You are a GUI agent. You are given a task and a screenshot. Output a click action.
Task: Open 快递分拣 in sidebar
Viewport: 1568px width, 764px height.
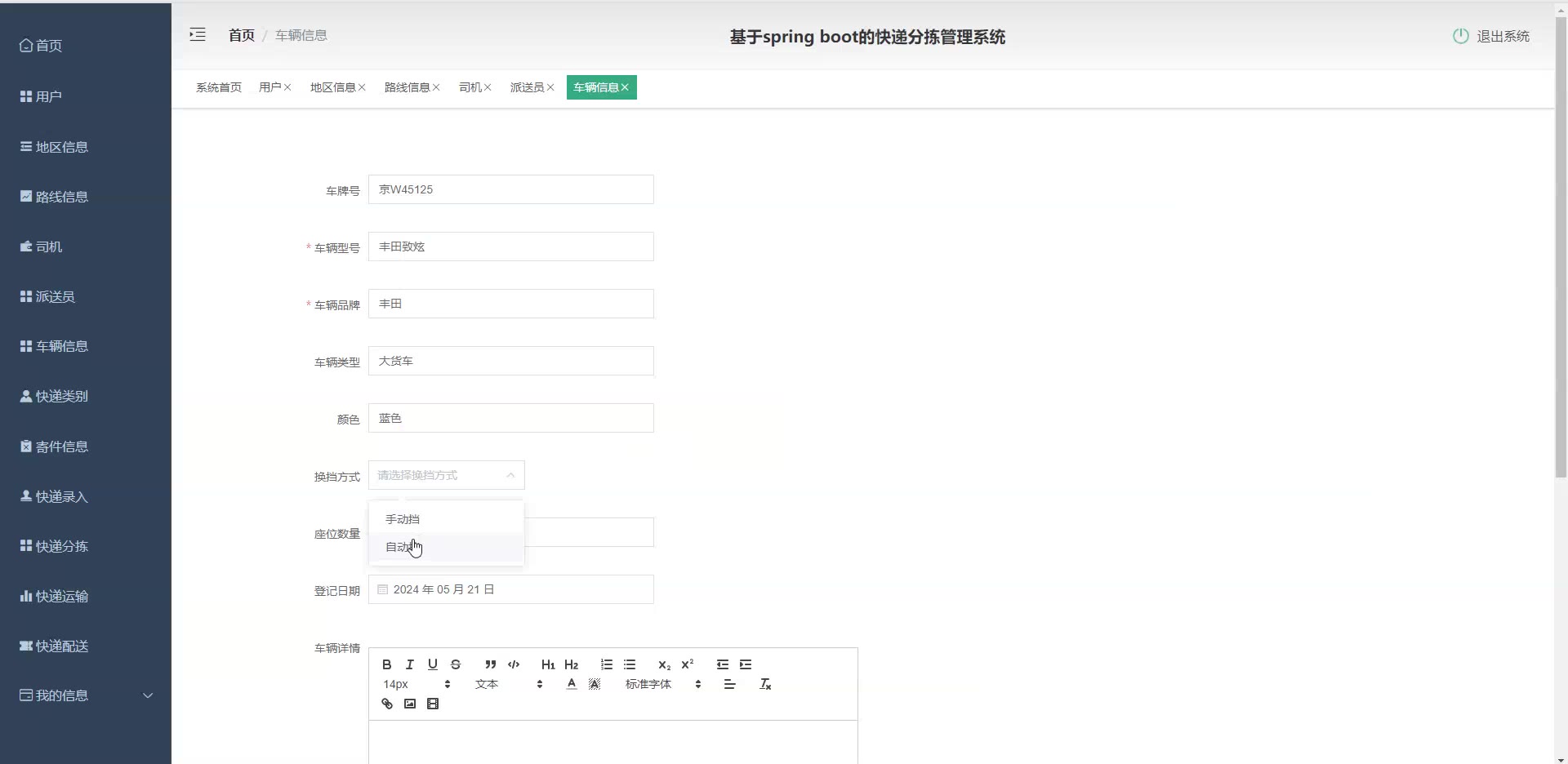86,546
